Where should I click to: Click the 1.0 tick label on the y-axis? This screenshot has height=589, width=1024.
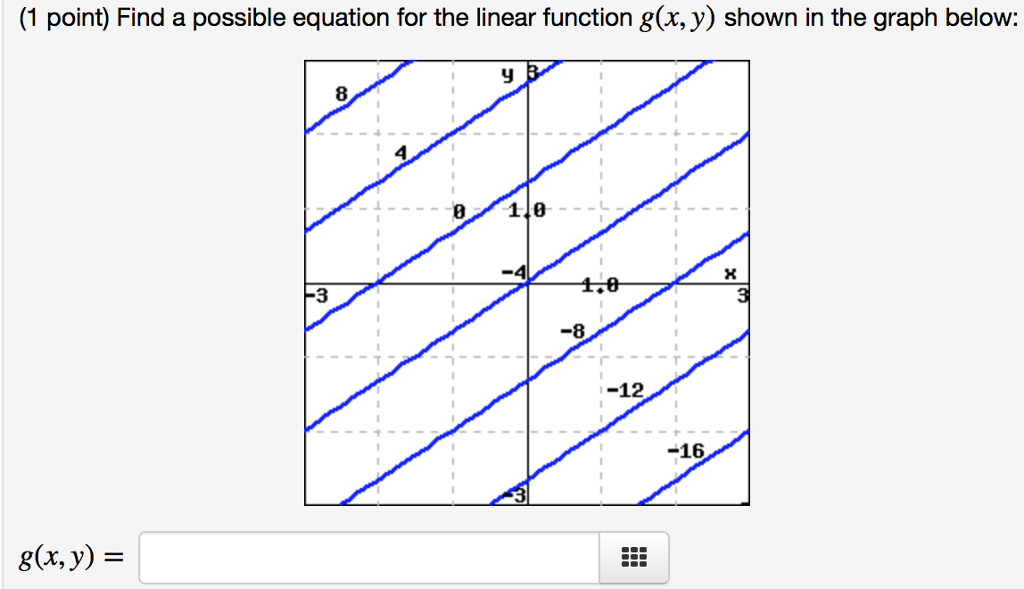527,212
